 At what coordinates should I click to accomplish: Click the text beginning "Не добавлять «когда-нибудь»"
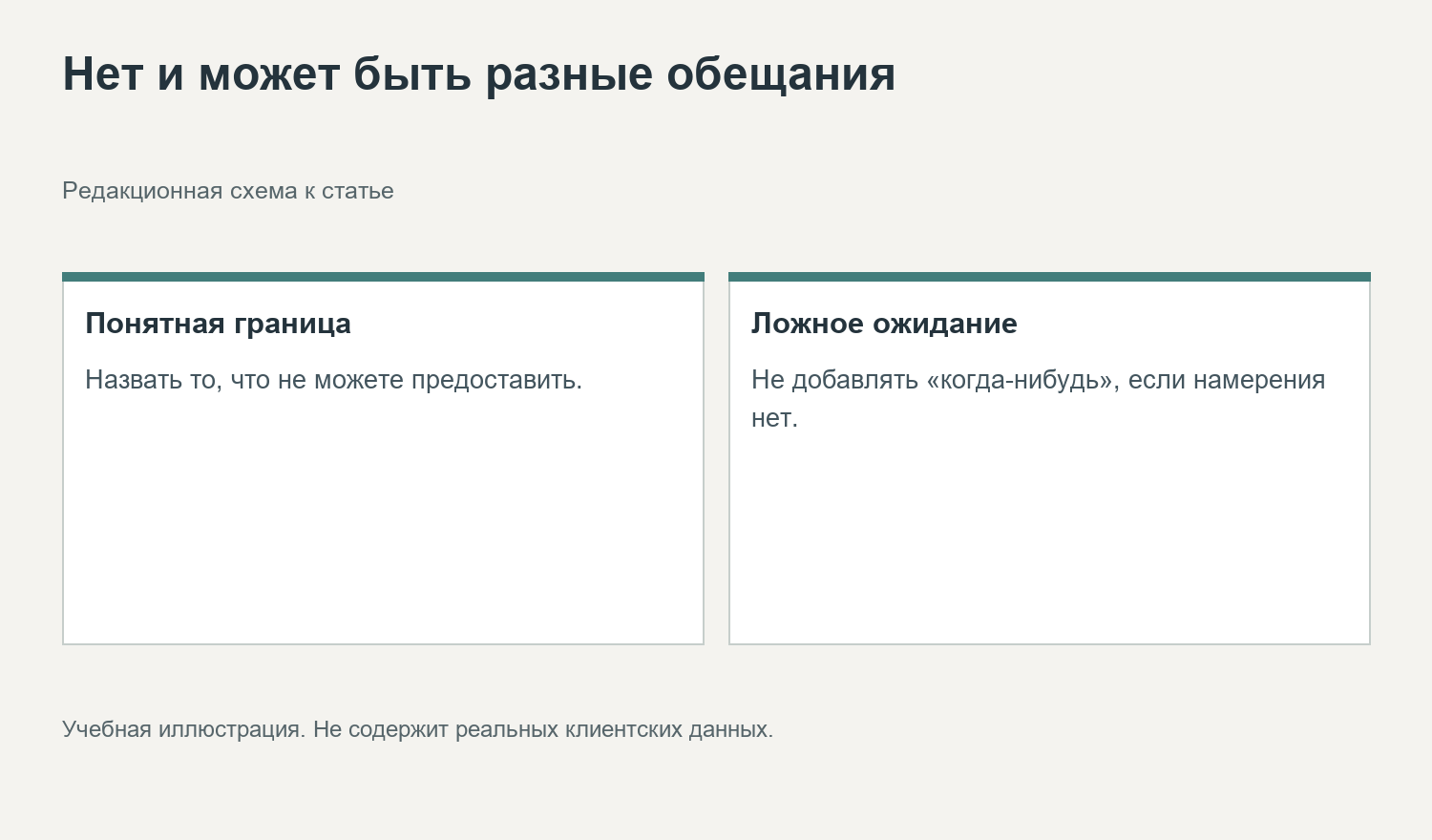[x=1039, y=399]
